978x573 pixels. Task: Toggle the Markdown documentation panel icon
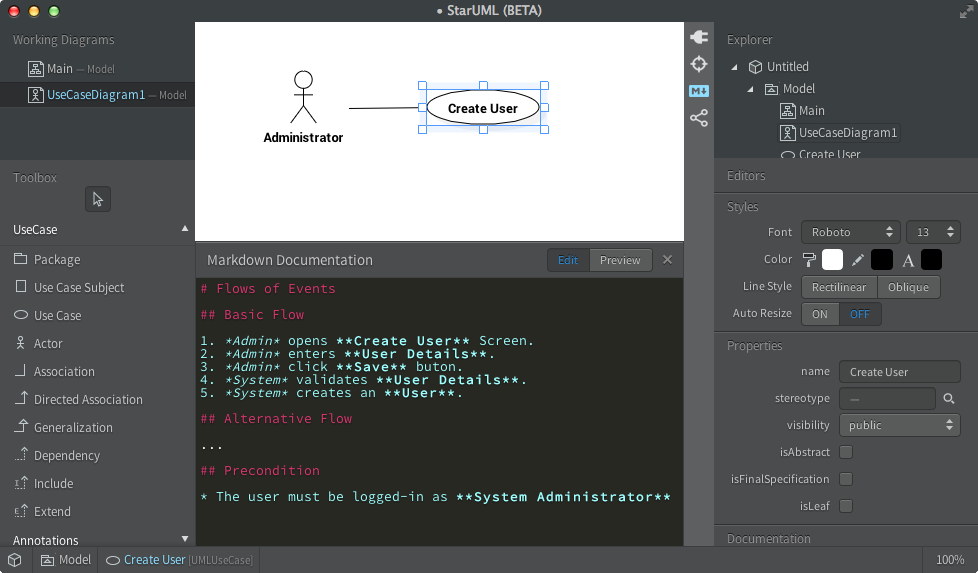coord(698,91)
